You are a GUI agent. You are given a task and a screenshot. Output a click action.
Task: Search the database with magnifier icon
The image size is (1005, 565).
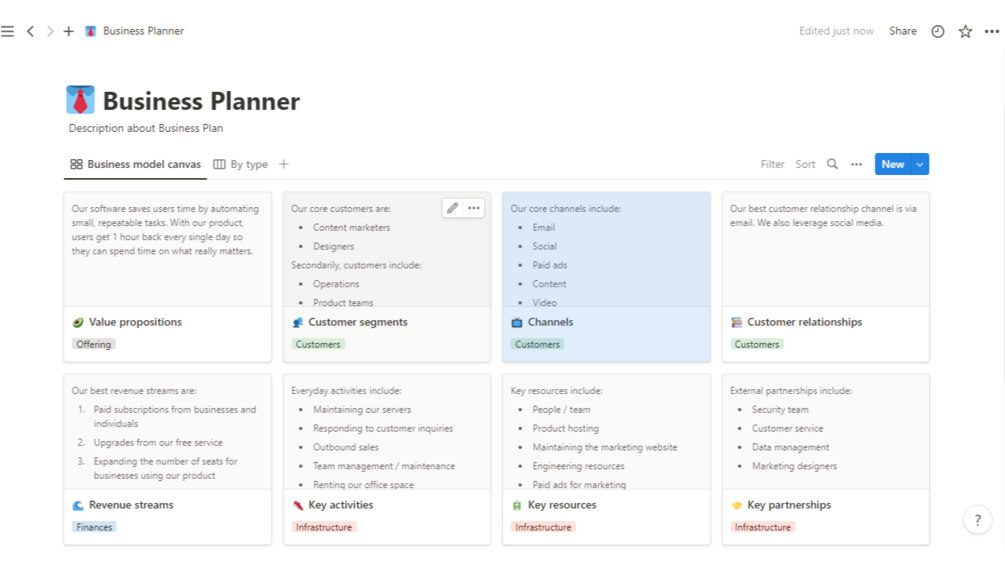832,164
